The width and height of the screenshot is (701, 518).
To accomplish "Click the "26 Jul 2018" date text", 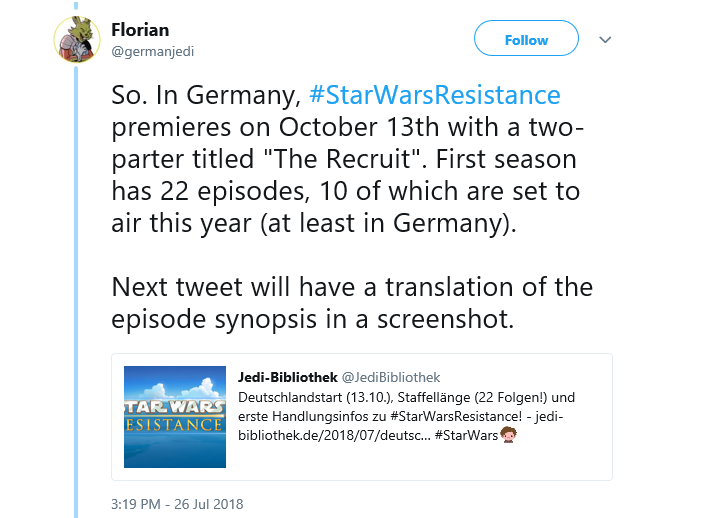I will pos(210,504).
